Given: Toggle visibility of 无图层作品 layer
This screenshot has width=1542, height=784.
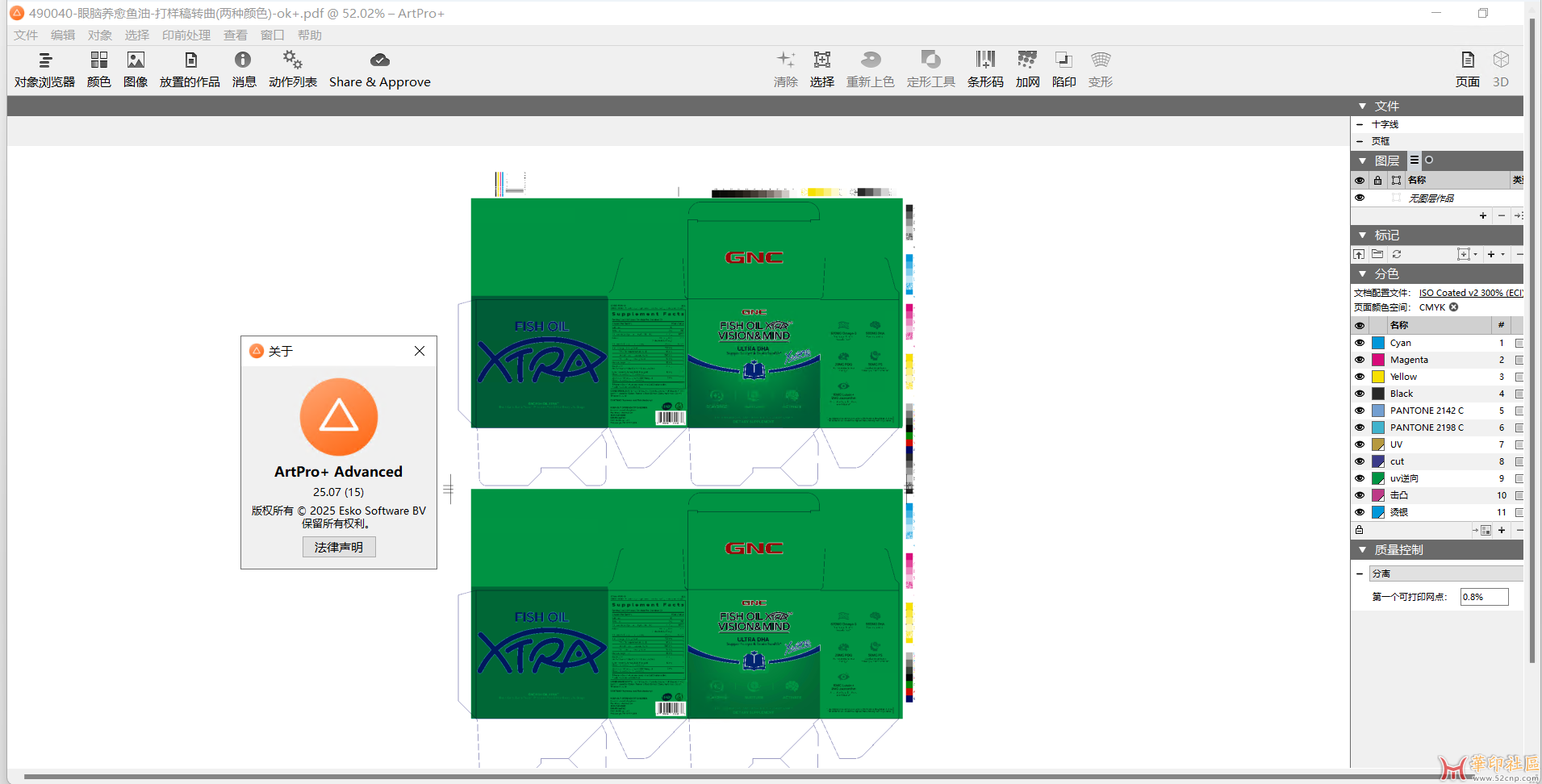Looking at the screenshot, I should point(1360,198).
